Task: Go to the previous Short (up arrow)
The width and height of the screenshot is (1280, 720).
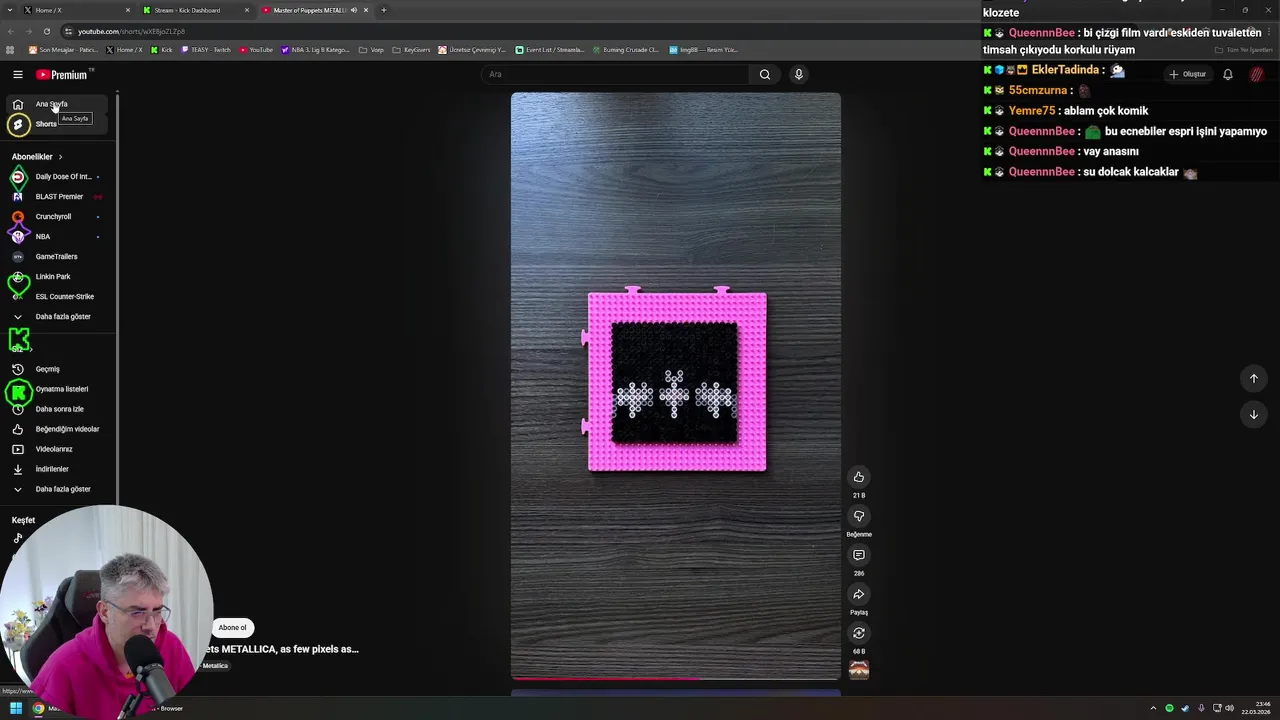Action: pyautogui.click(x=1253, y=378)
